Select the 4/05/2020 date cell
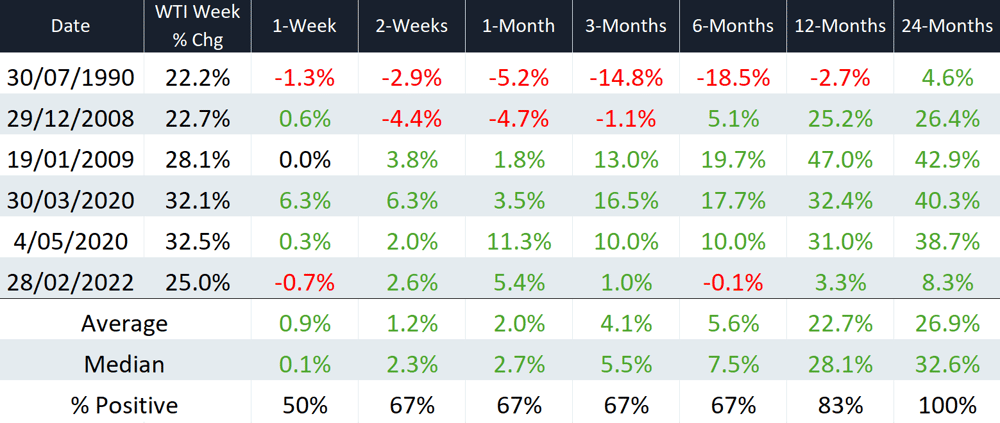This screenshot has width=1000, height=423. tap(71, 242)
